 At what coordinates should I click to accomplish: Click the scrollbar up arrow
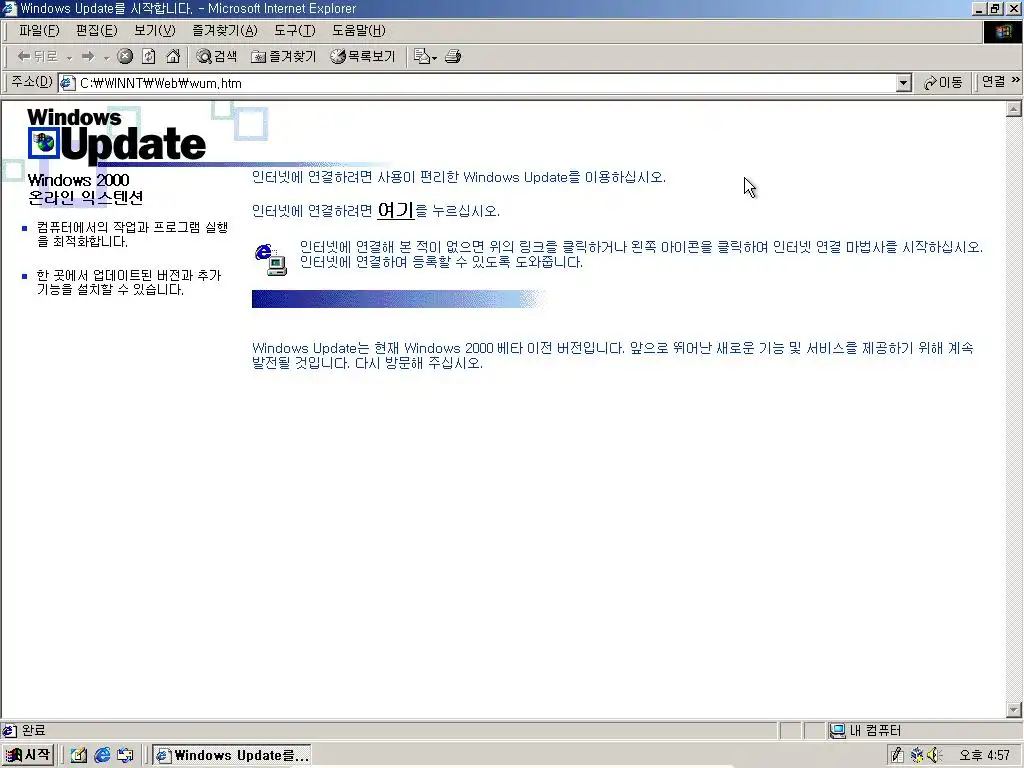tap(1014, 109)
